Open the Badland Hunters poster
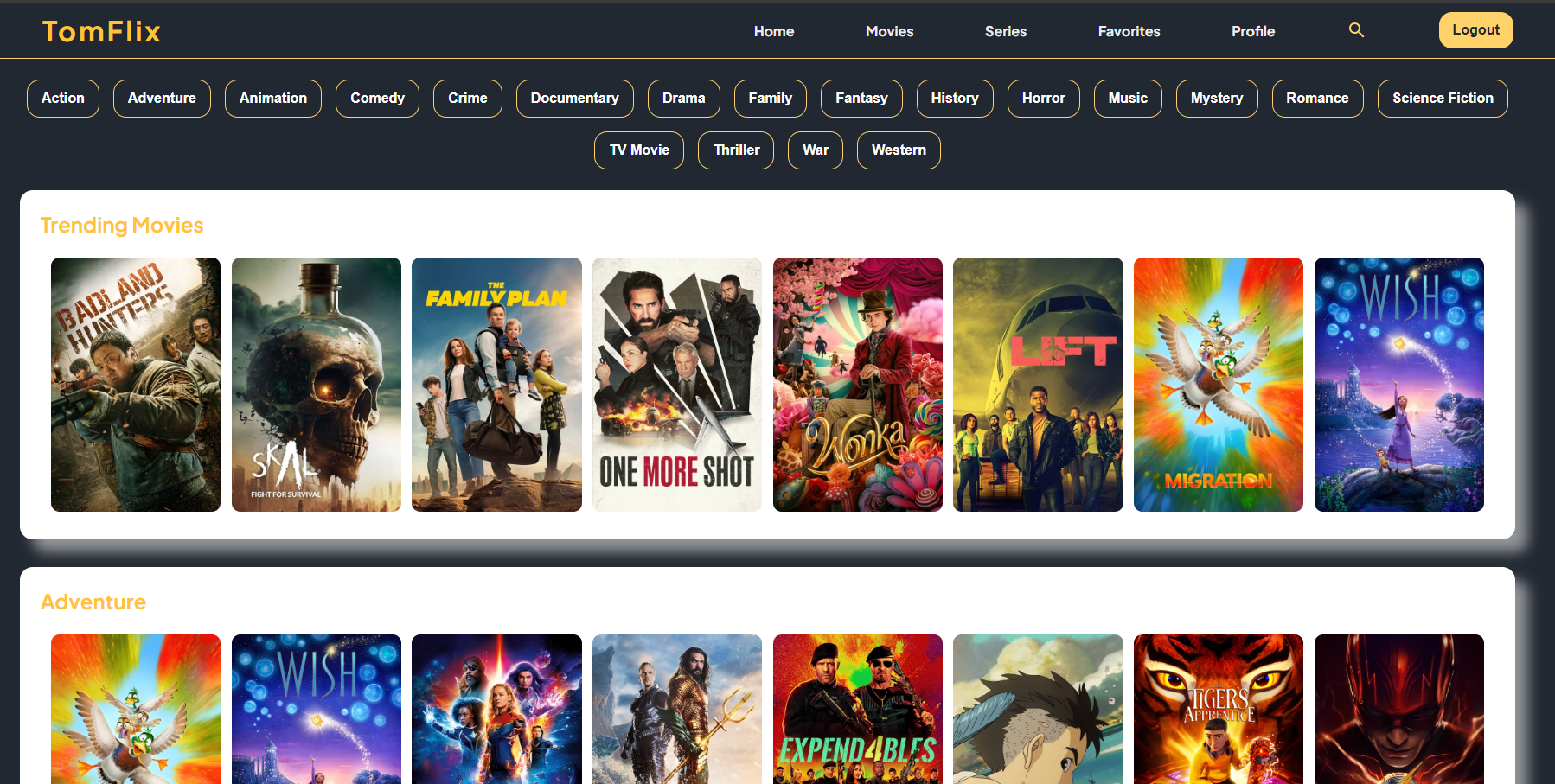The height and width of the screenshot is (784, 1555). 136,385
